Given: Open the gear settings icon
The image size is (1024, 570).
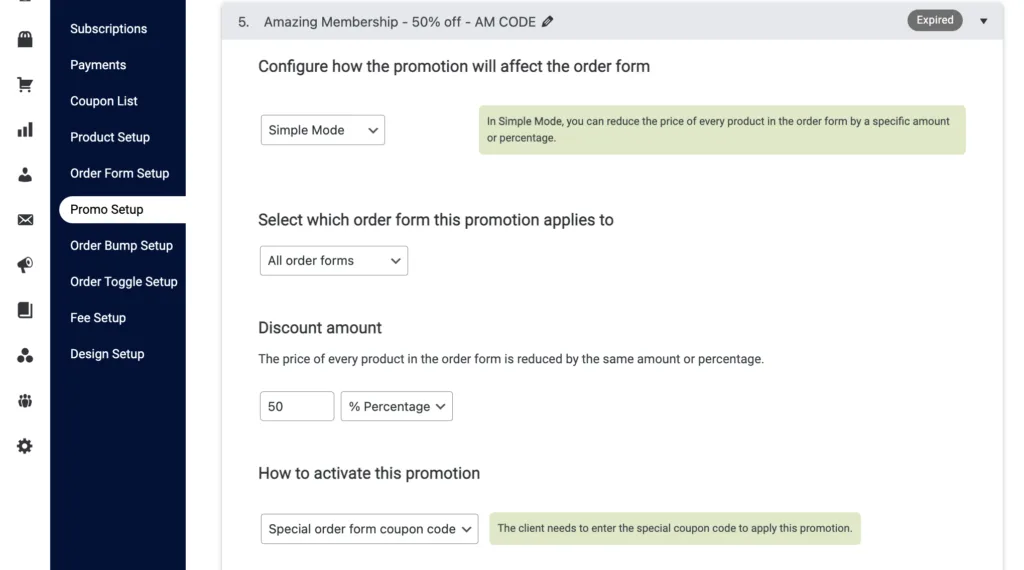Looking at the screenshot, I should [25, 446].
